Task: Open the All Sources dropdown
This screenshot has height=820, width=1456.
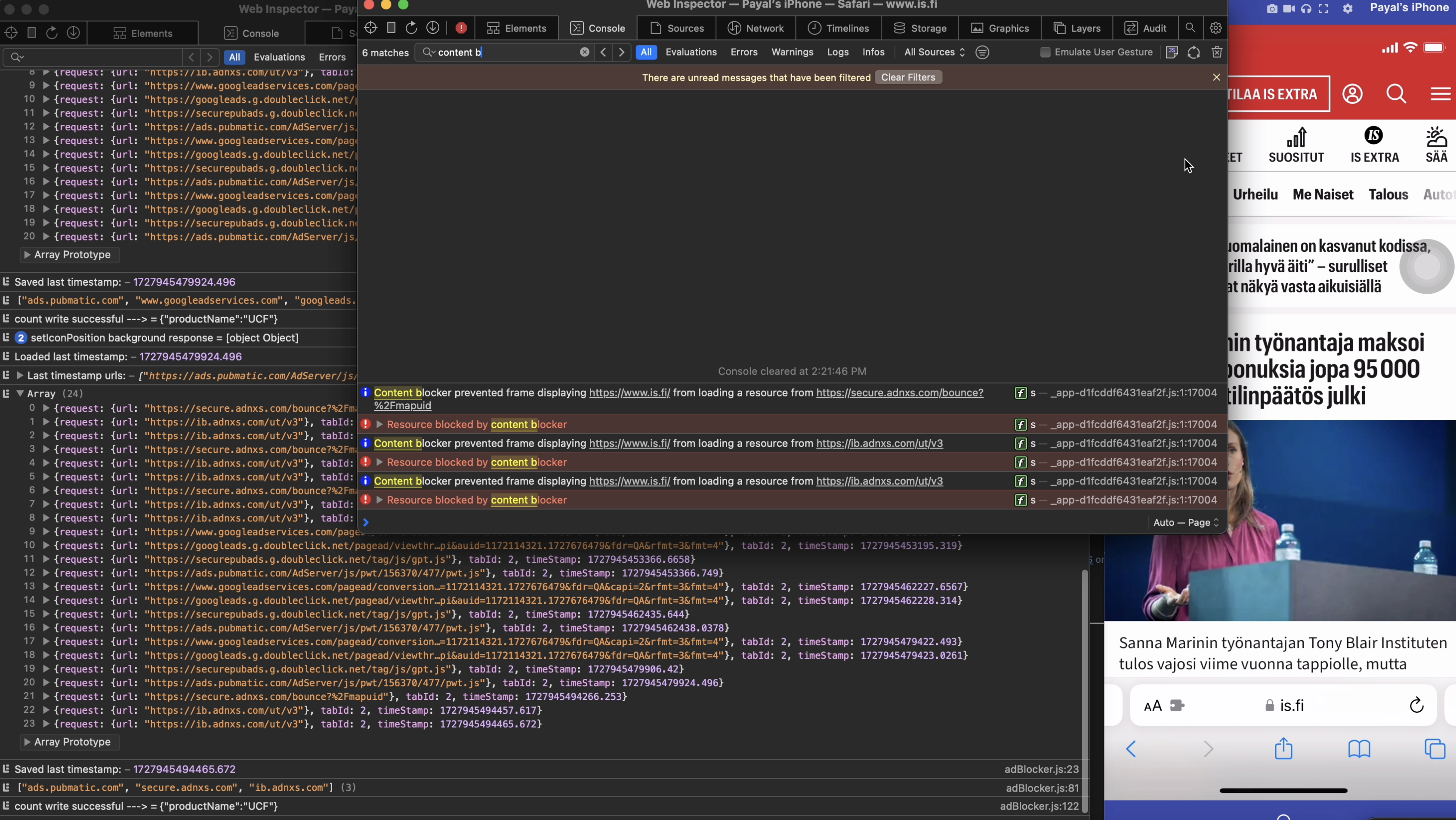Action: click(934, 52)
